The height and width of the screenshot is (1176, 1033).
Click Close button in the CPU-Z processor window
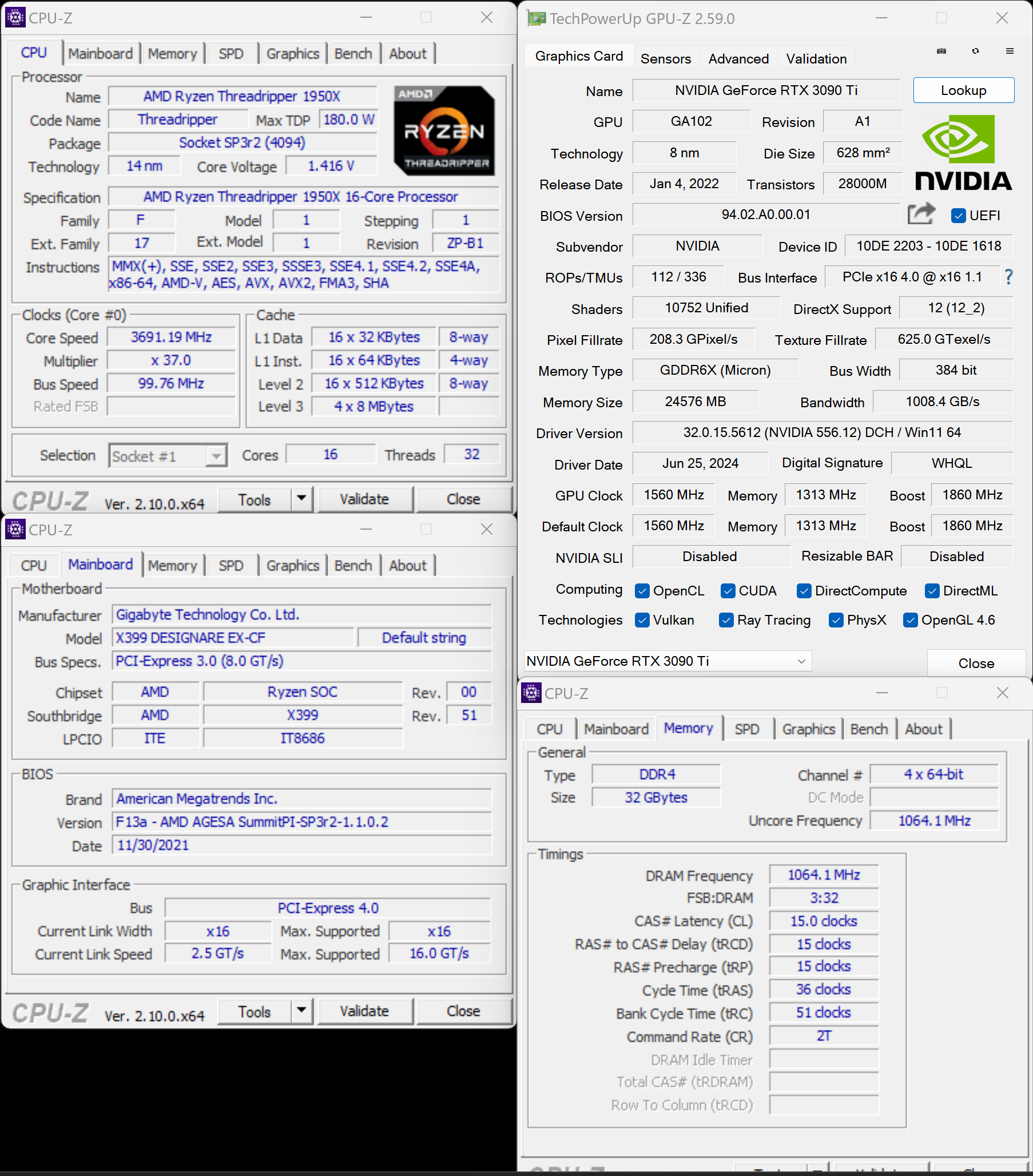click(463, 499)
